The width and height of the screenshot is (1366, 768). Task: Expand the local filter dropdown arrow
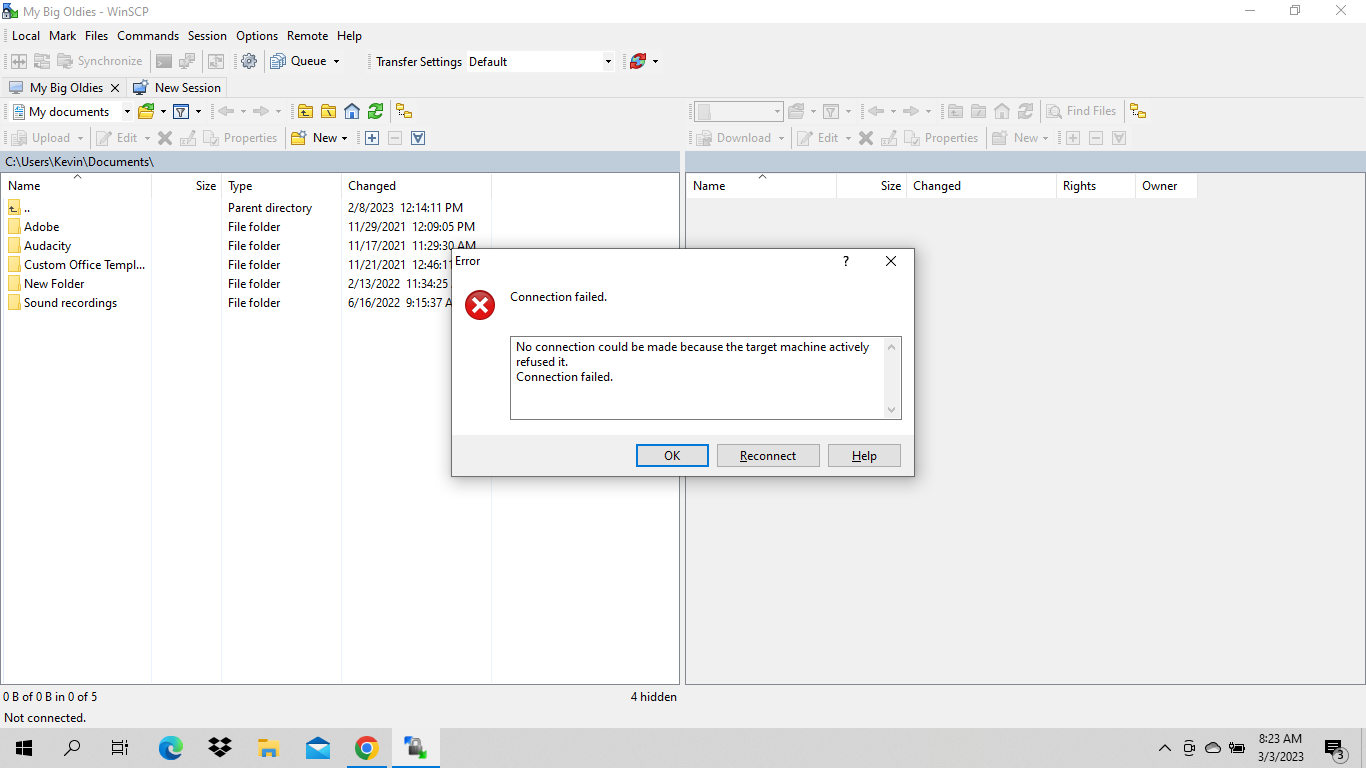coord(198,112)
